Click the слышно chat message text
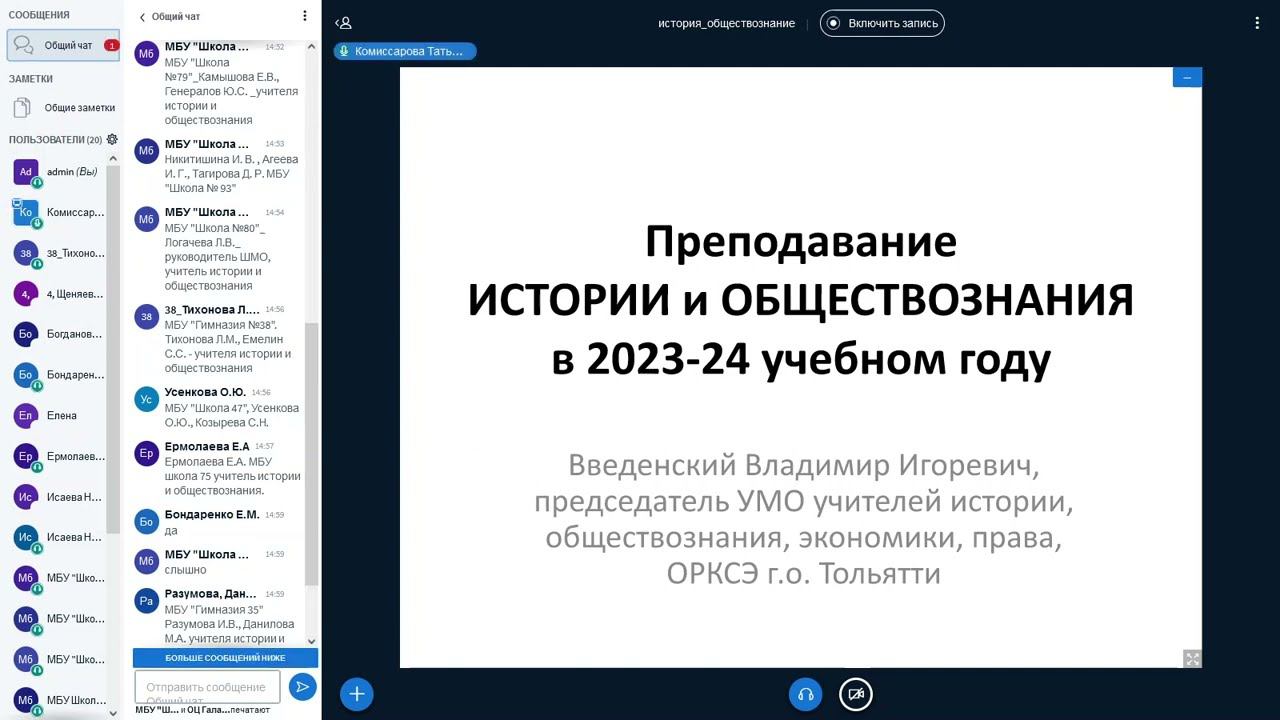Screen dimensions: 1280x720 point(186,570)
